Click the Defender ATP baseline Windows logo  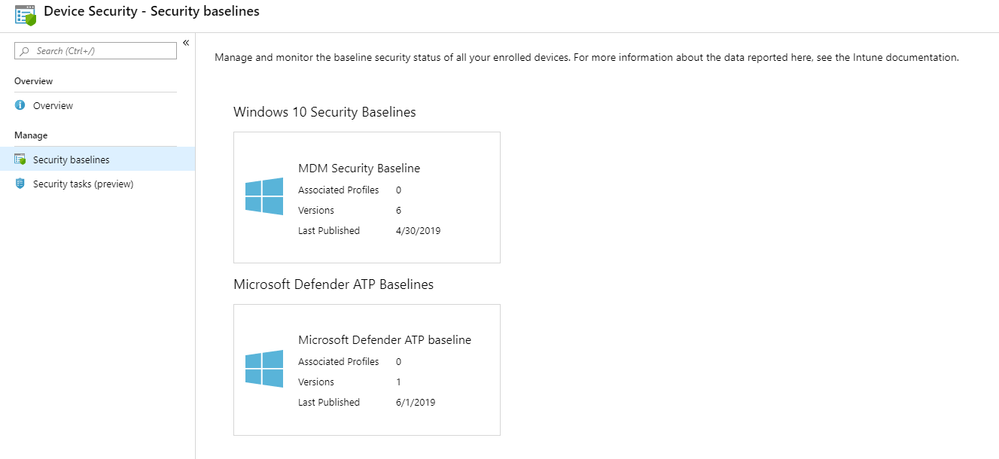coord(264,368)
